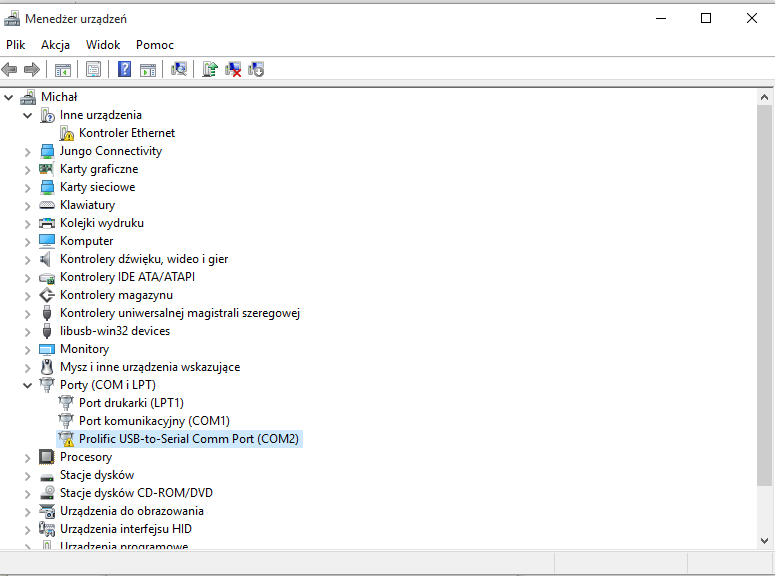Click the Stacje dysków CD-ROM/DVD icon
This screenshot has height=576, width=775.
click(47, 492)
